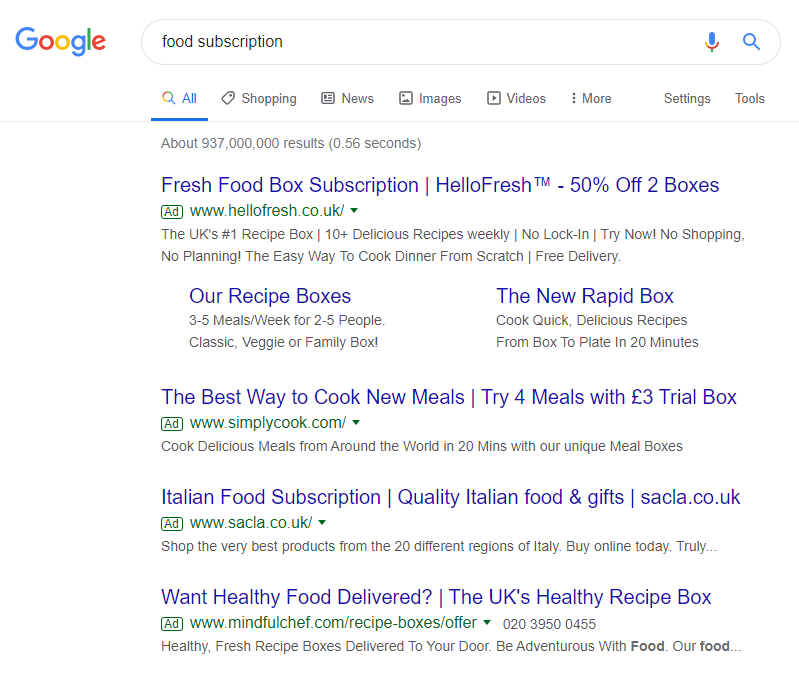Click Sacla description about regions of Italy
This screenshot has width=799, height=677.
point(439,546)
